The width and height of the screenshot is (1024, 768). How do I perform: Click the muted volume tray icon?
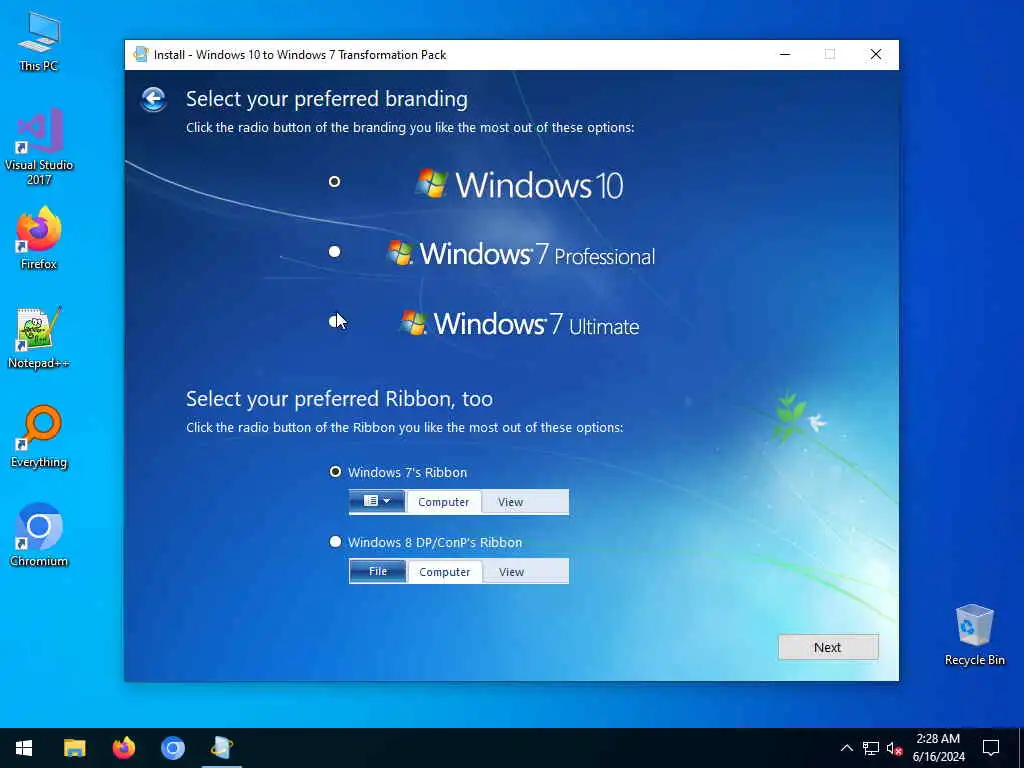[894, 748]
